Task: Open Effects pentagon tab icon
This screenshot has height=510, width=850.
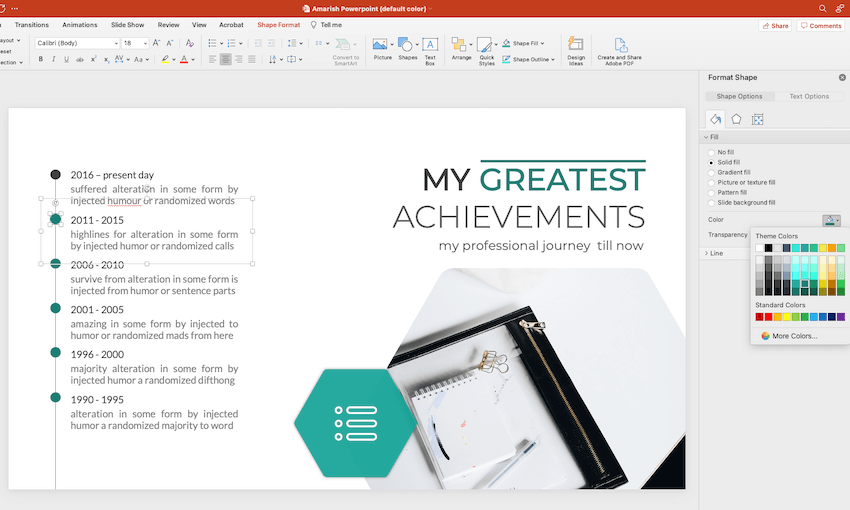Action: click(736, 119)
